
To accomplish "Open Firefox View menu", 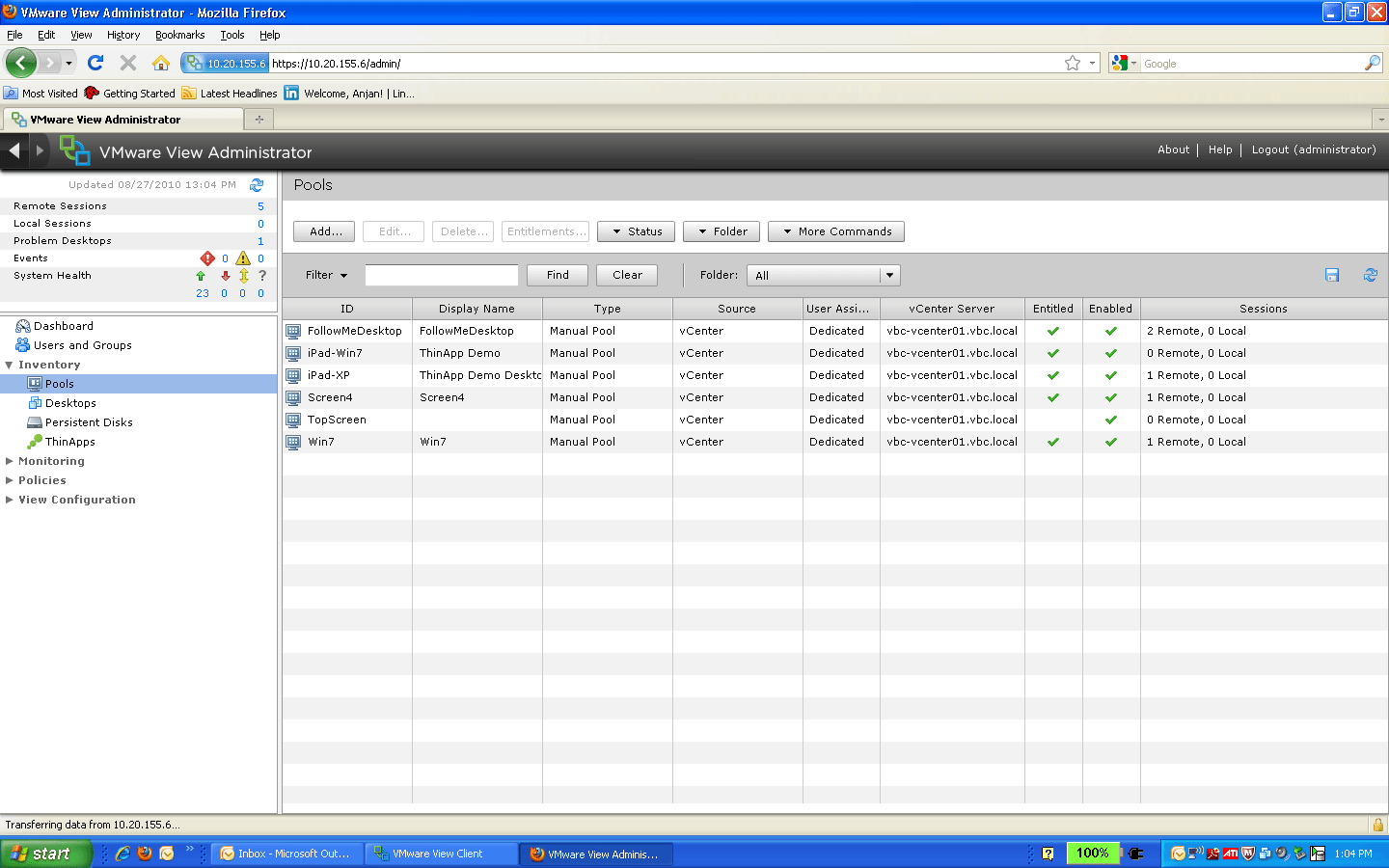I will [81, 35].
